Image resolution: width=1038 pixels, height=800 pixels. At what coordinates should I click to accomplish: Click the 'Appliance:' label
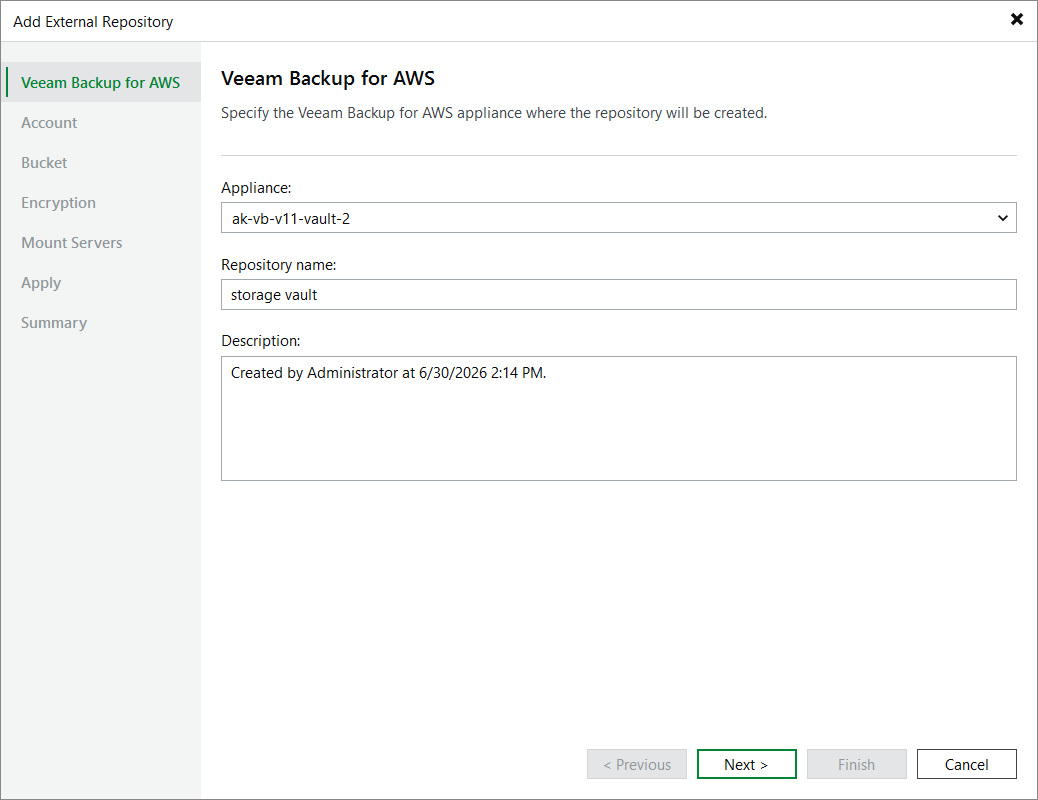pos(256,188)
